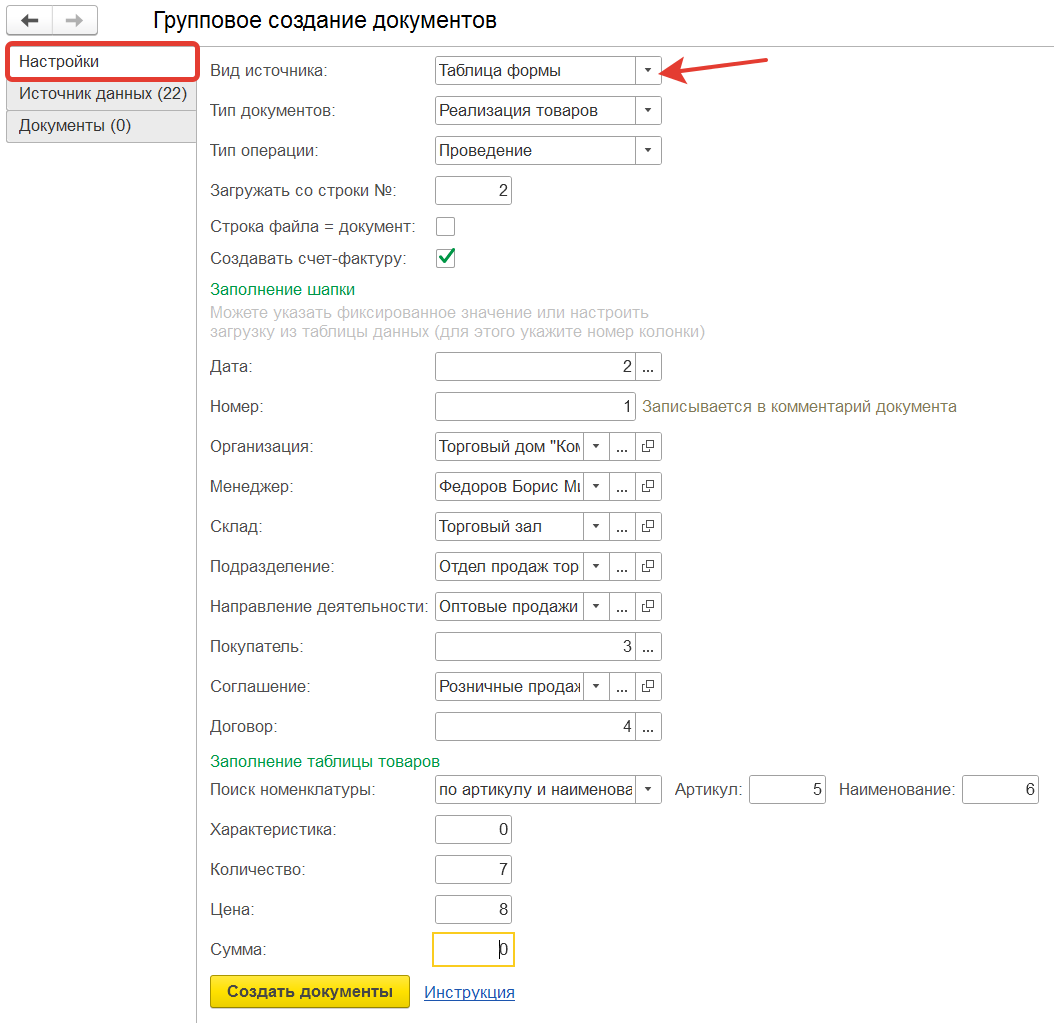
Task: Click the Соглашение field with Розничные продажи
Action: (510, 686)
